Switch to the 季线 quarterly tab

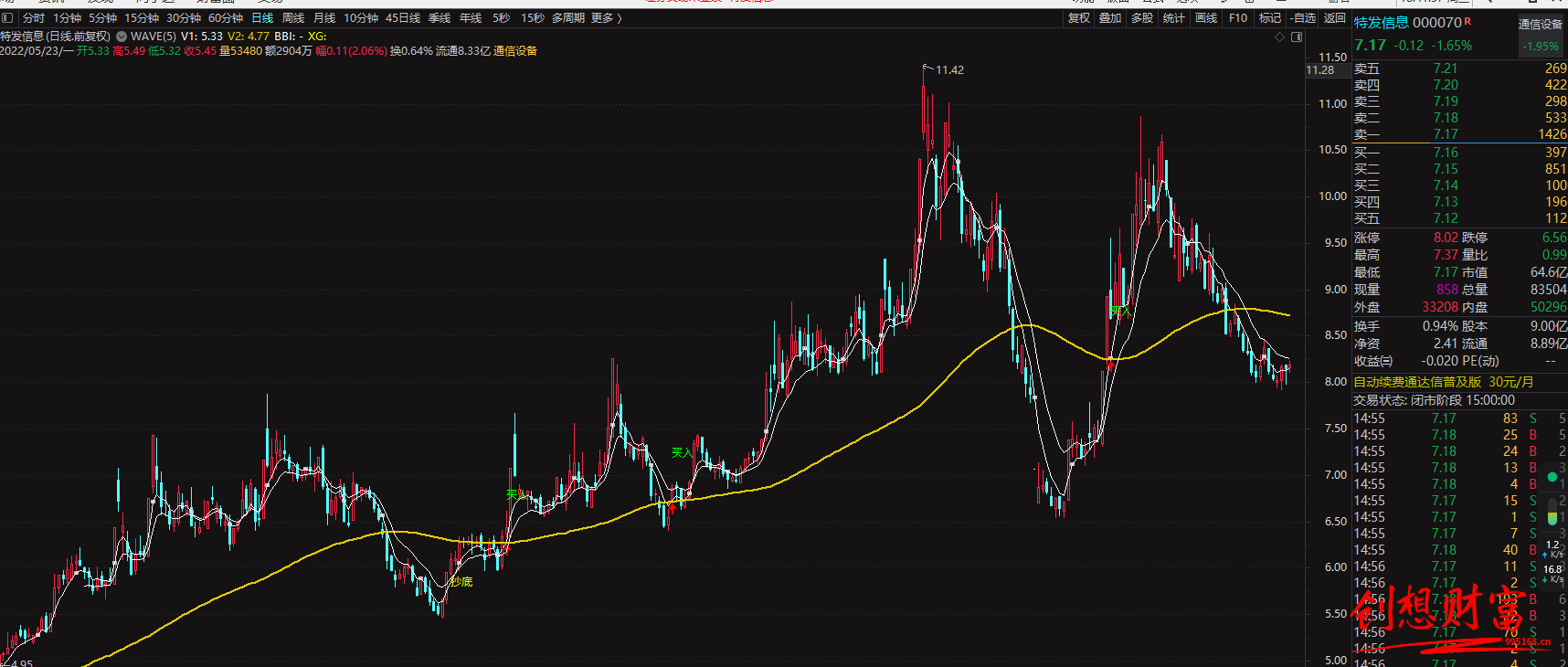click(440, 18)
